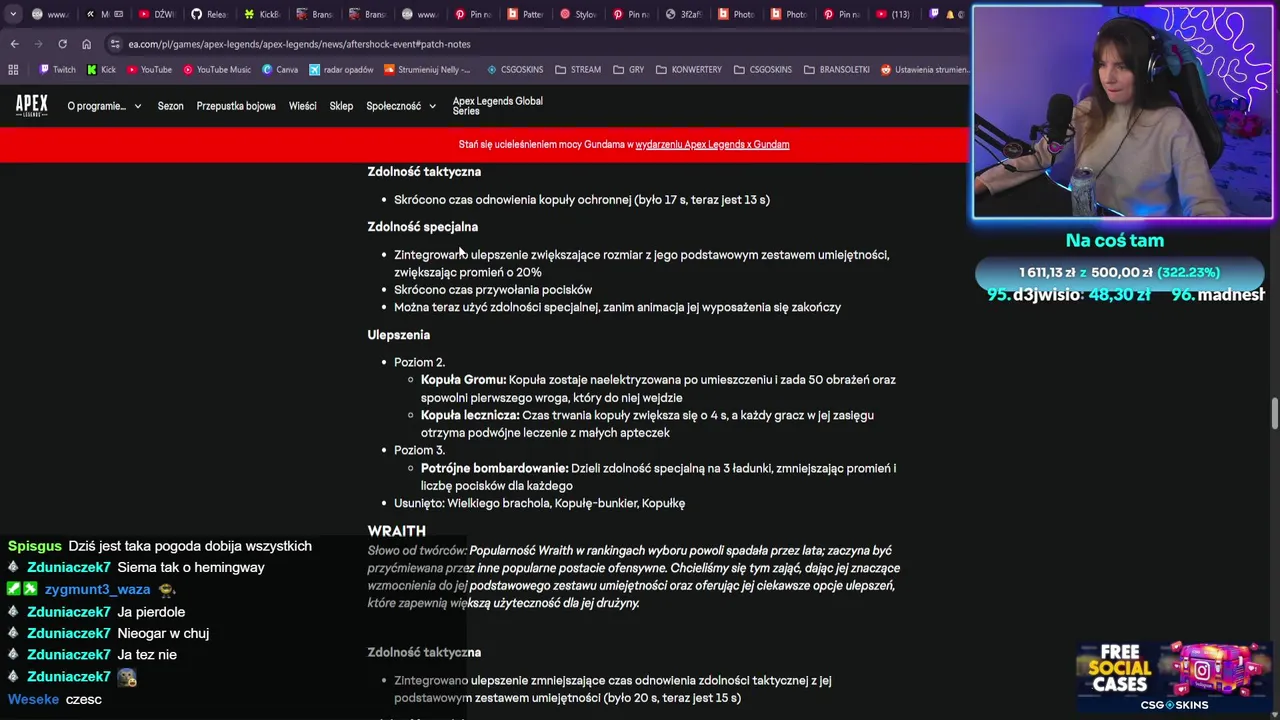Open the Sezon menu item

(170, 106)
